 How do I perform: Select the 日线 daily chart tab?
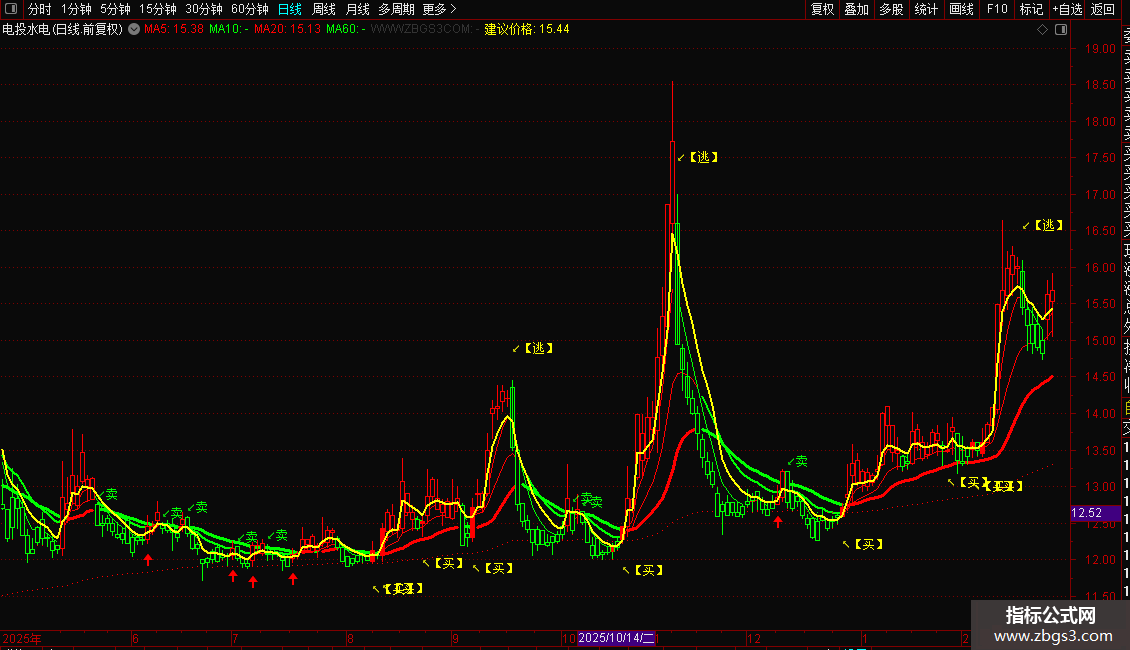coord(290,9)
